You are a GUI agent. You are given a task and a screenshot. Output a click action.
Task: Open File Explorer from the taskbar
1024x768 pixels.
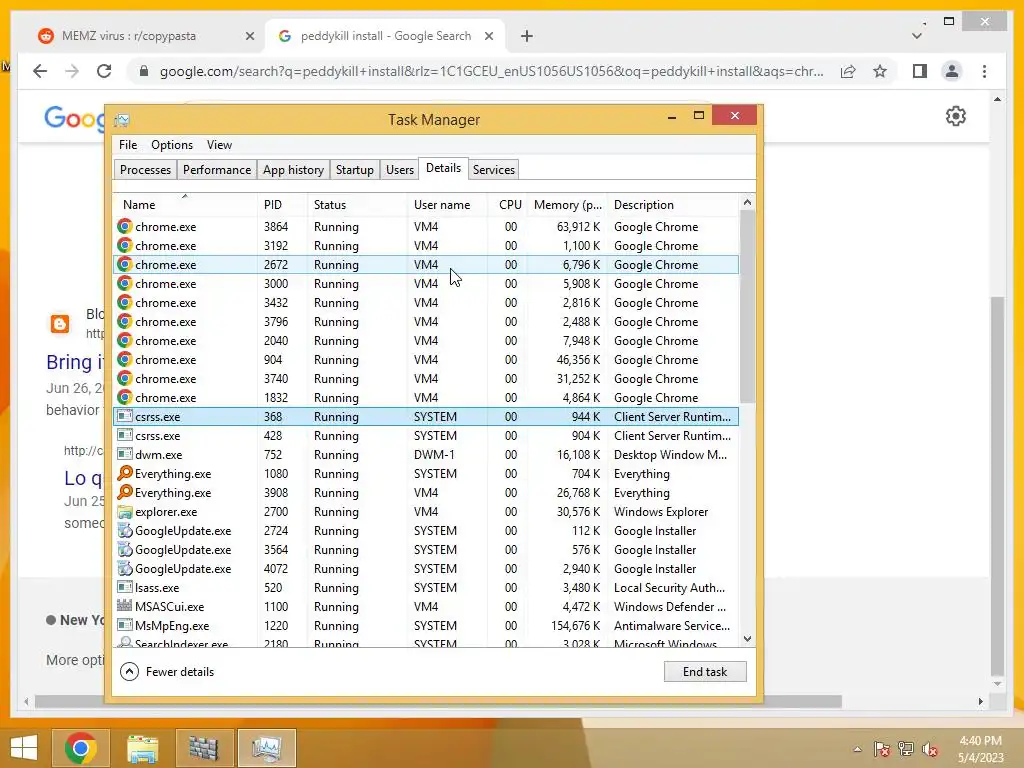142,748
